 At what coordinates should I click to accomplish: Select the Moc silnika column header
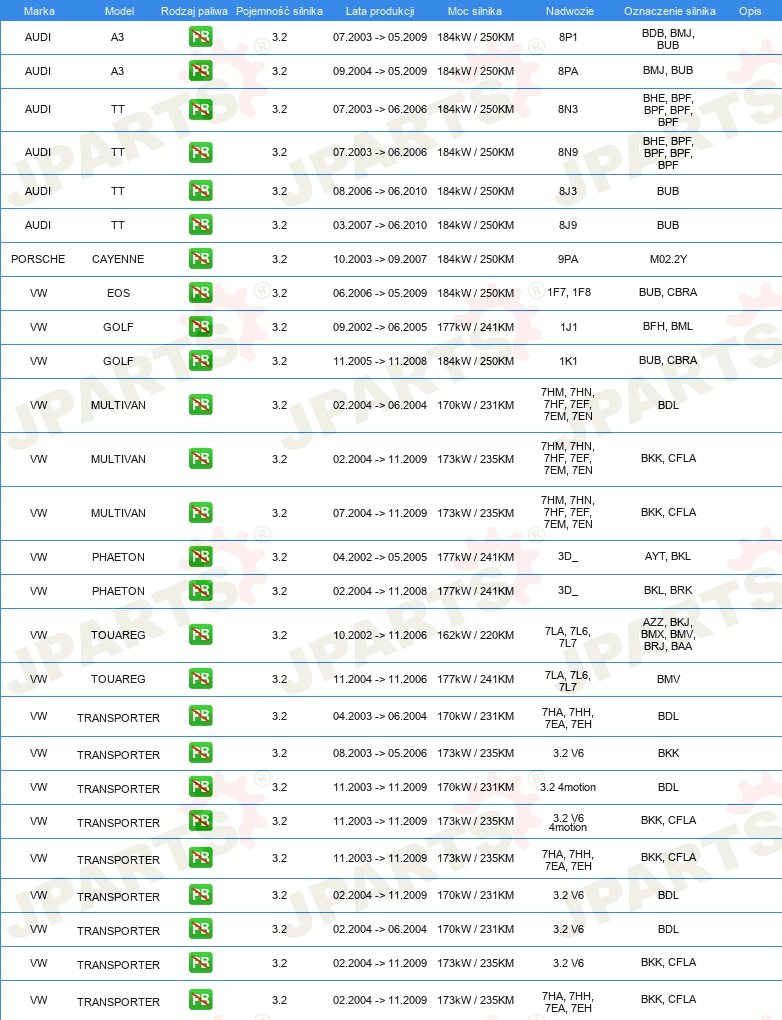[x=475, y=11]
